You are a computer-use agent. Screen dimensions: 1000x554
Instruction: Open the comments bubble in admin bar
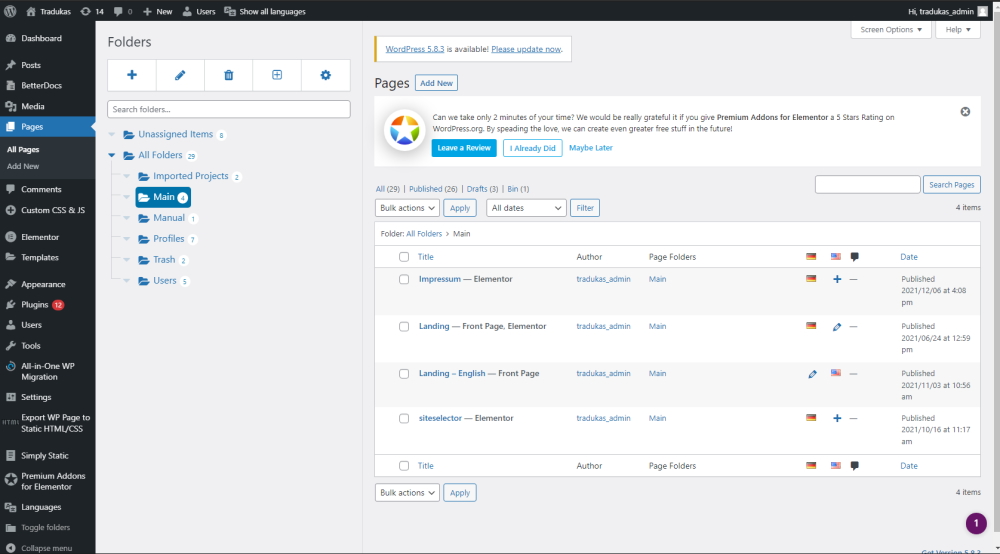click(x=122, y=11)
